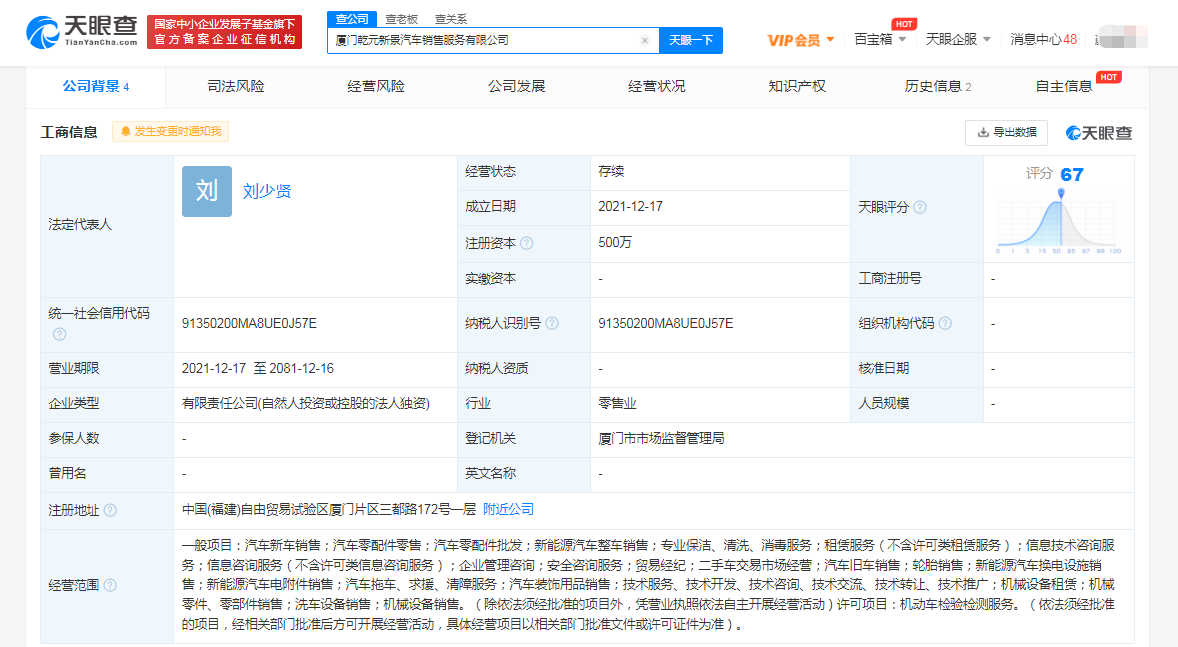Click the 导出数据 export button
The image size is (1178, 647).
(1006, 132)
